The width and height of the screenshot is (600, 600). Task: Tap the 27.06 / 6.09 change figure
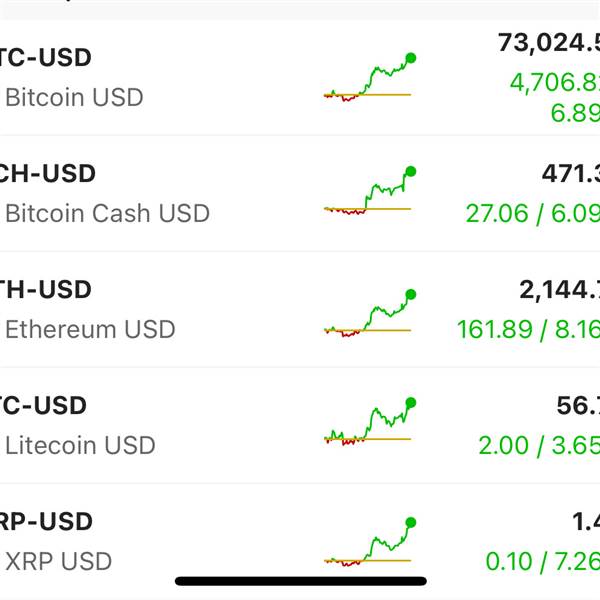pyautogui.click(x=532, y=213)
